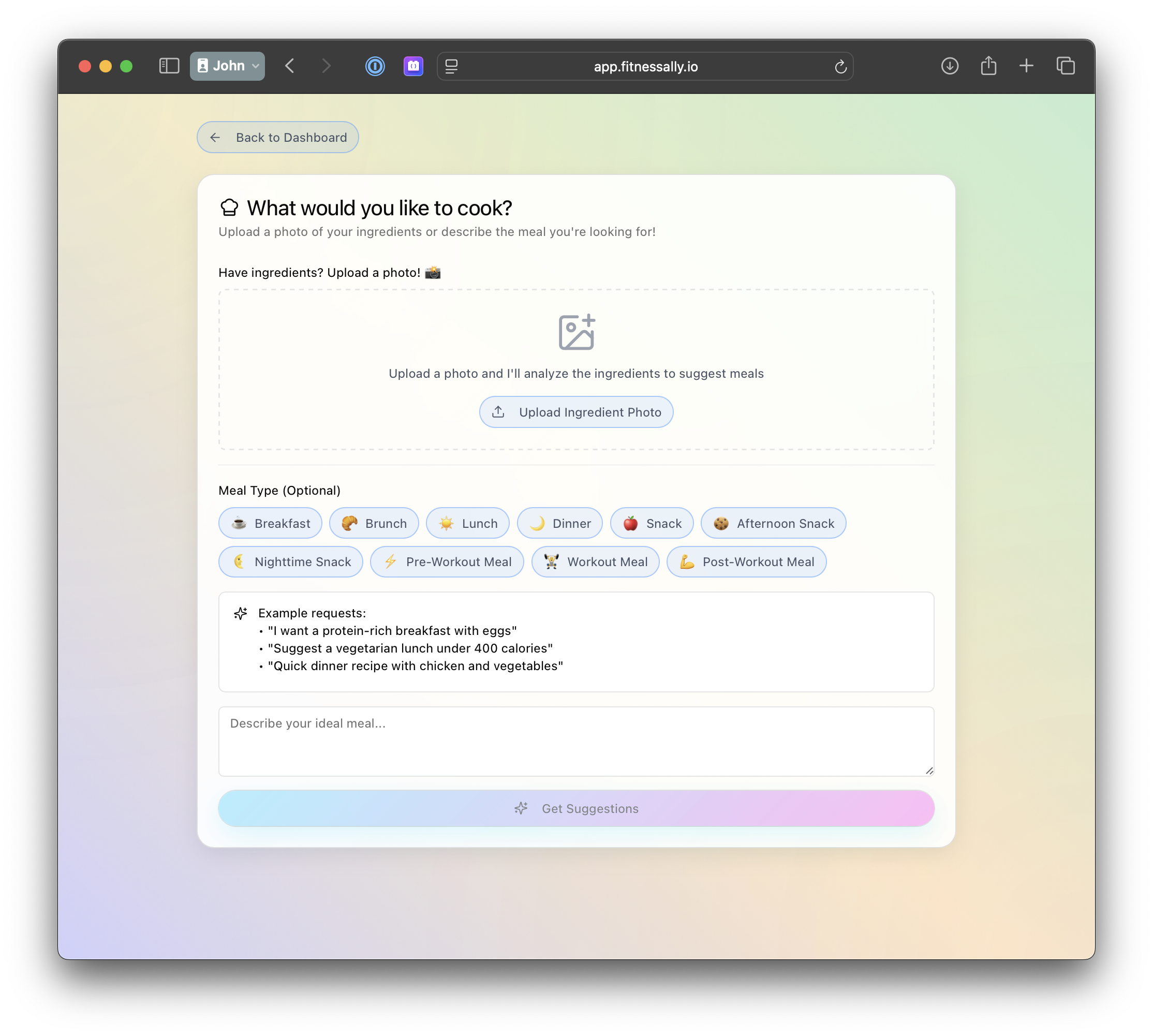Toggle the Dinner meal type
1153x1036 pixels.
(559, 523)
